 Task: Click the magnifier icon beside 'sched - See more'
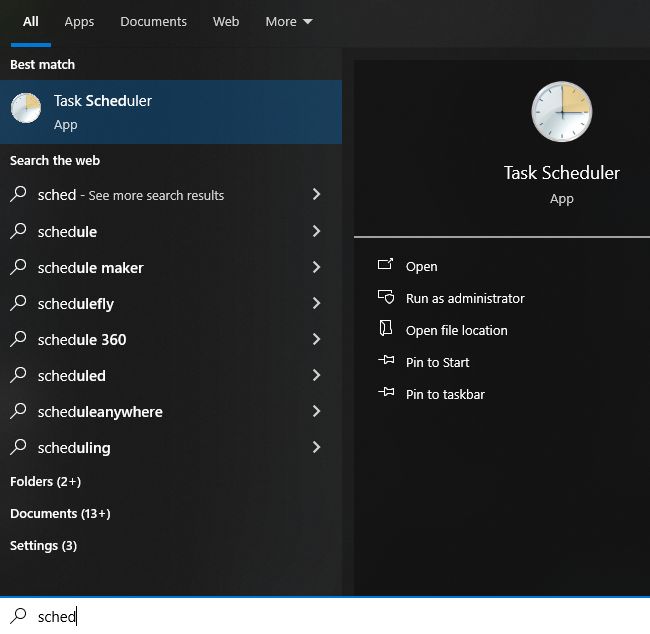coord(18,194)
